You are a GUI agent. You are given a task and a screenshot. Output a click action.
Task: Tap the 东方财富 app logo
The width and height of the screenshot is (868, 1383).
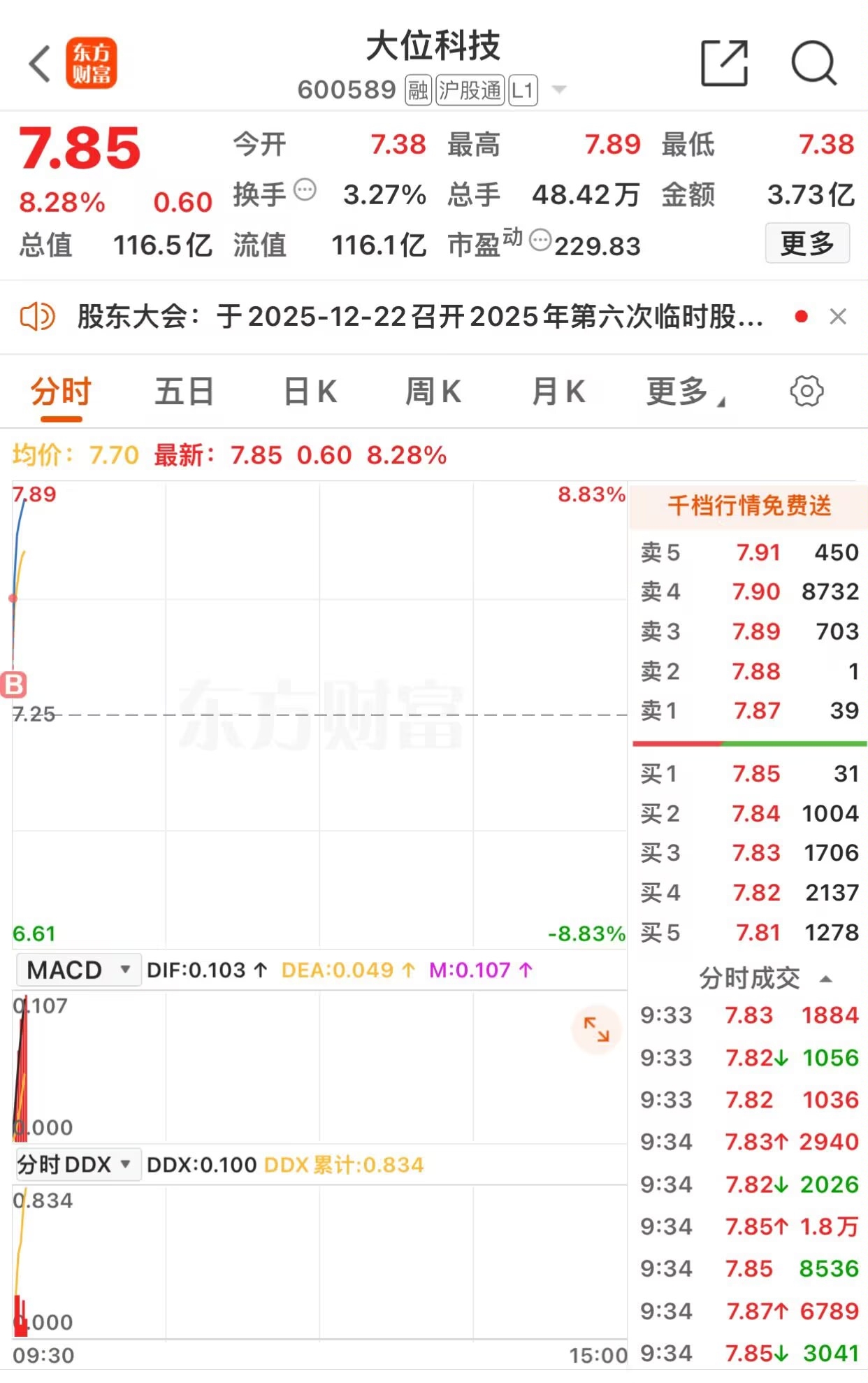click(x=92, y=64)
